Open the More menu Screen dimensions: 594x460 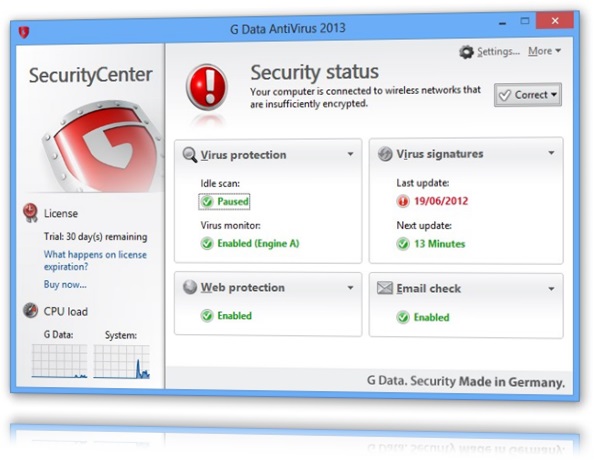pyautogui.click(x=544, y=51)
